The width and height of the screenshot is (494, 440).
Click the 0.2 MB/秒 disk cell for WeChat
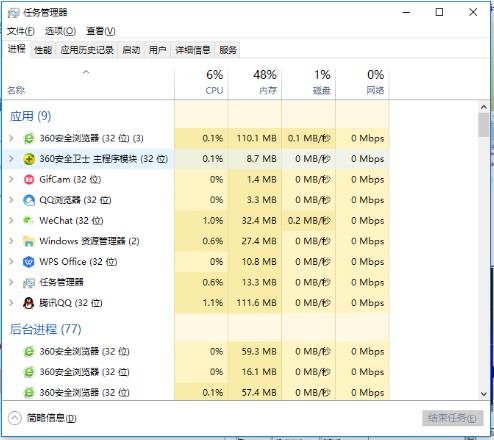(x=309, y=221)
